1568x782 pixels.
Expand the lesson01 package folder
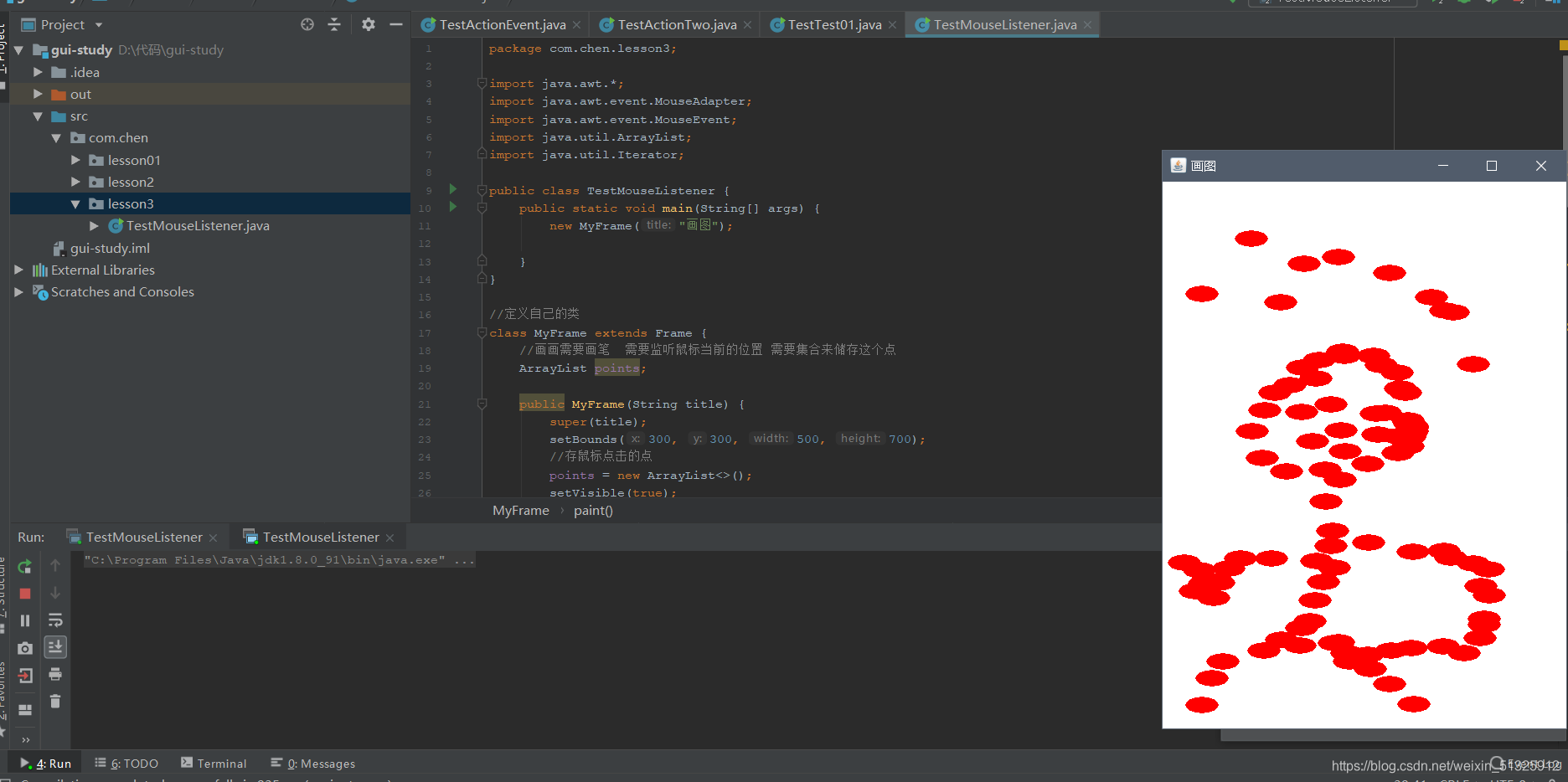(75, 160)
